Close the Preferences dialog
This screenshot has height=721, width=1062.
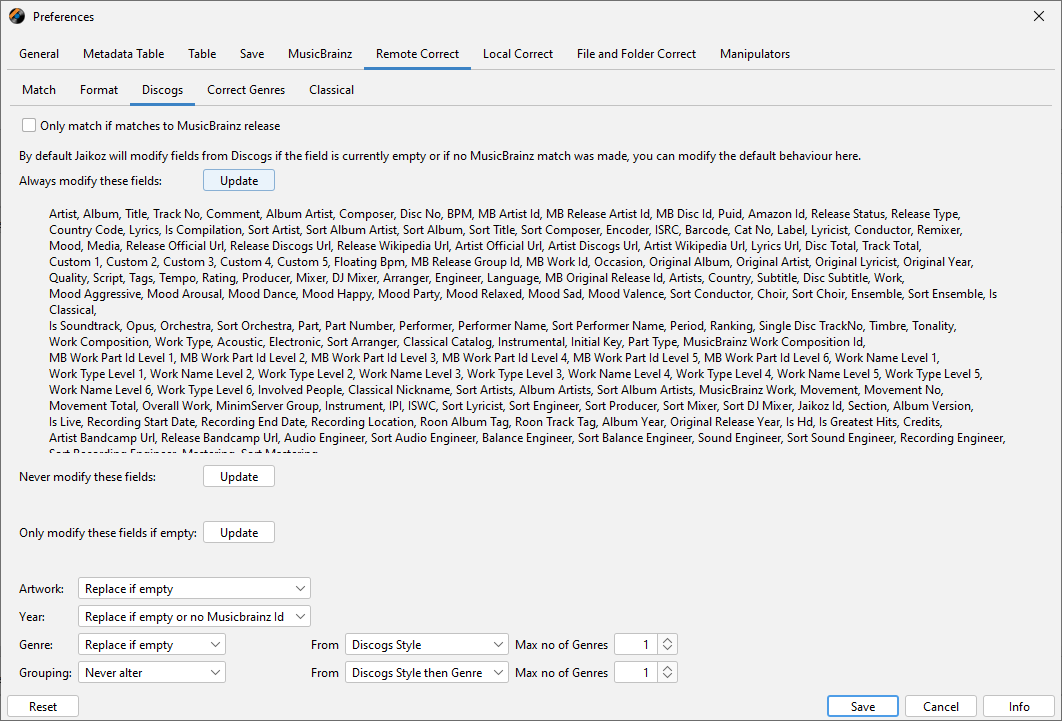pyautogui.click(x=1038, y=16)
